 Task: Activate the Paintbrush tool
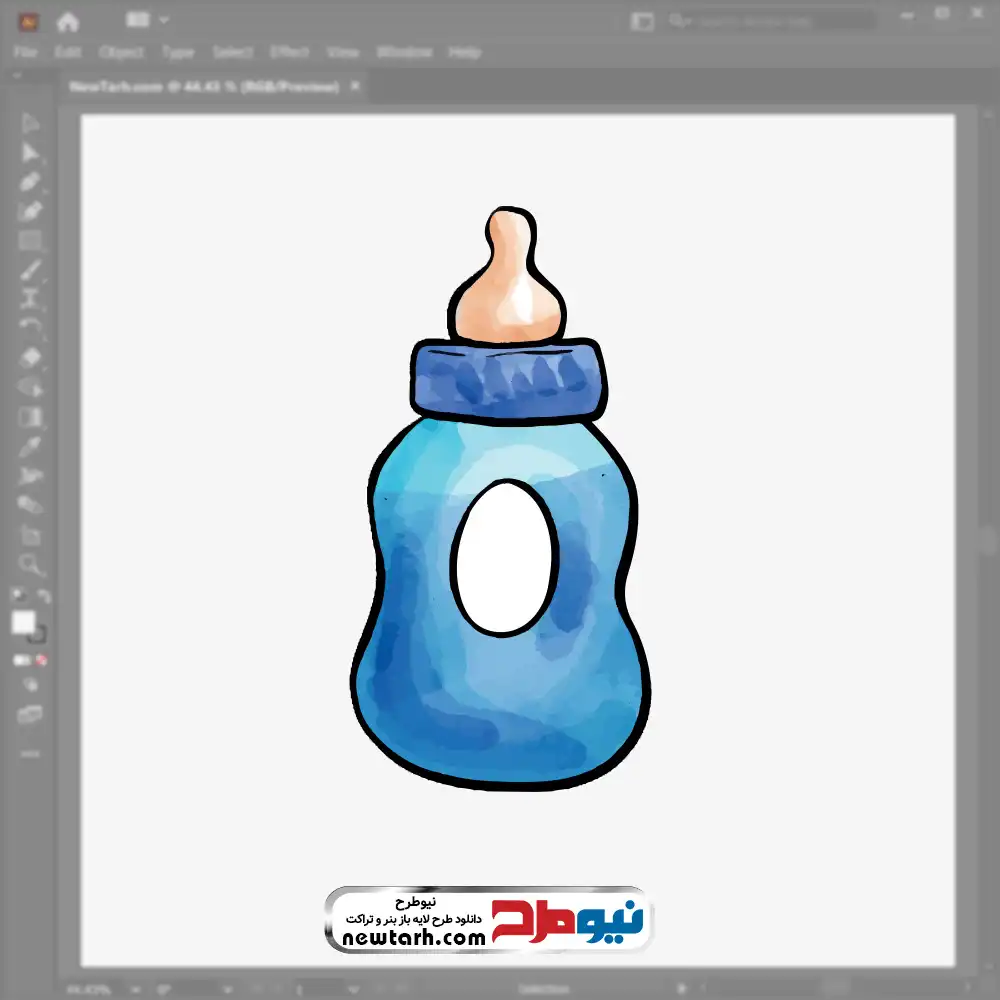(30, 269)
